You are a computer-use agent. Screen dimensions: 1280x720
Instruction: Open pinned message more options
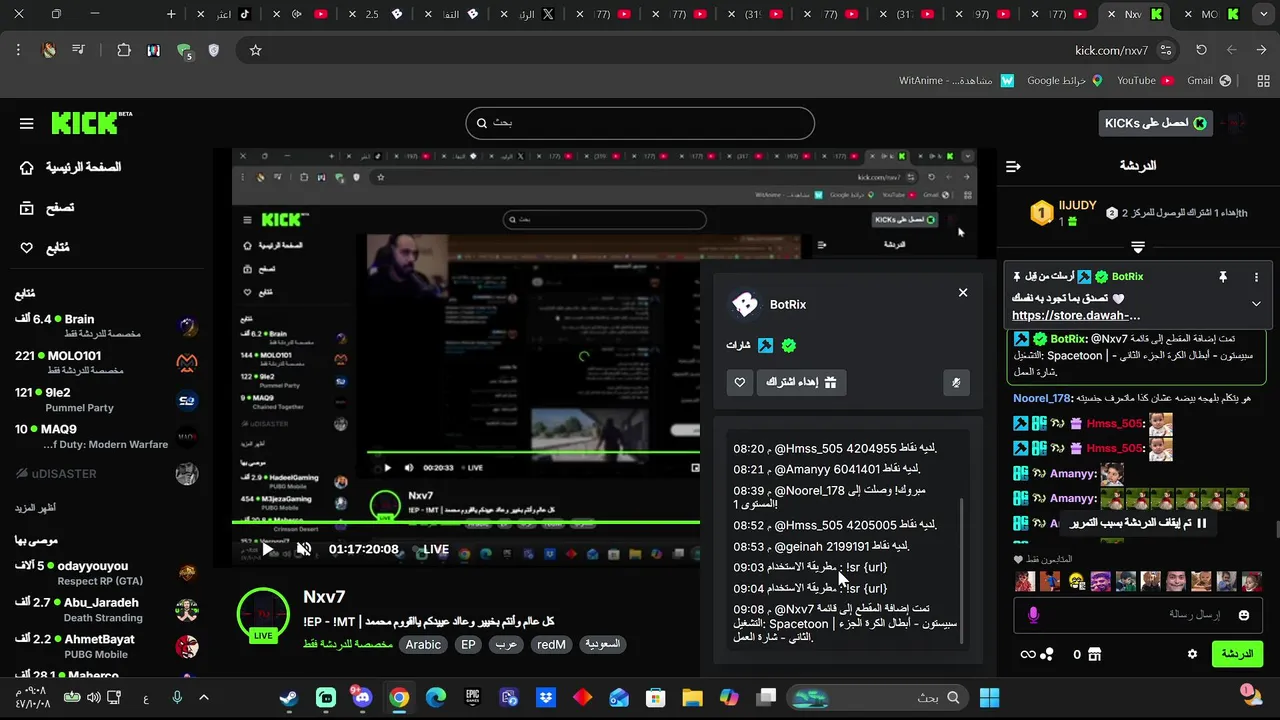pos(1257,277)
